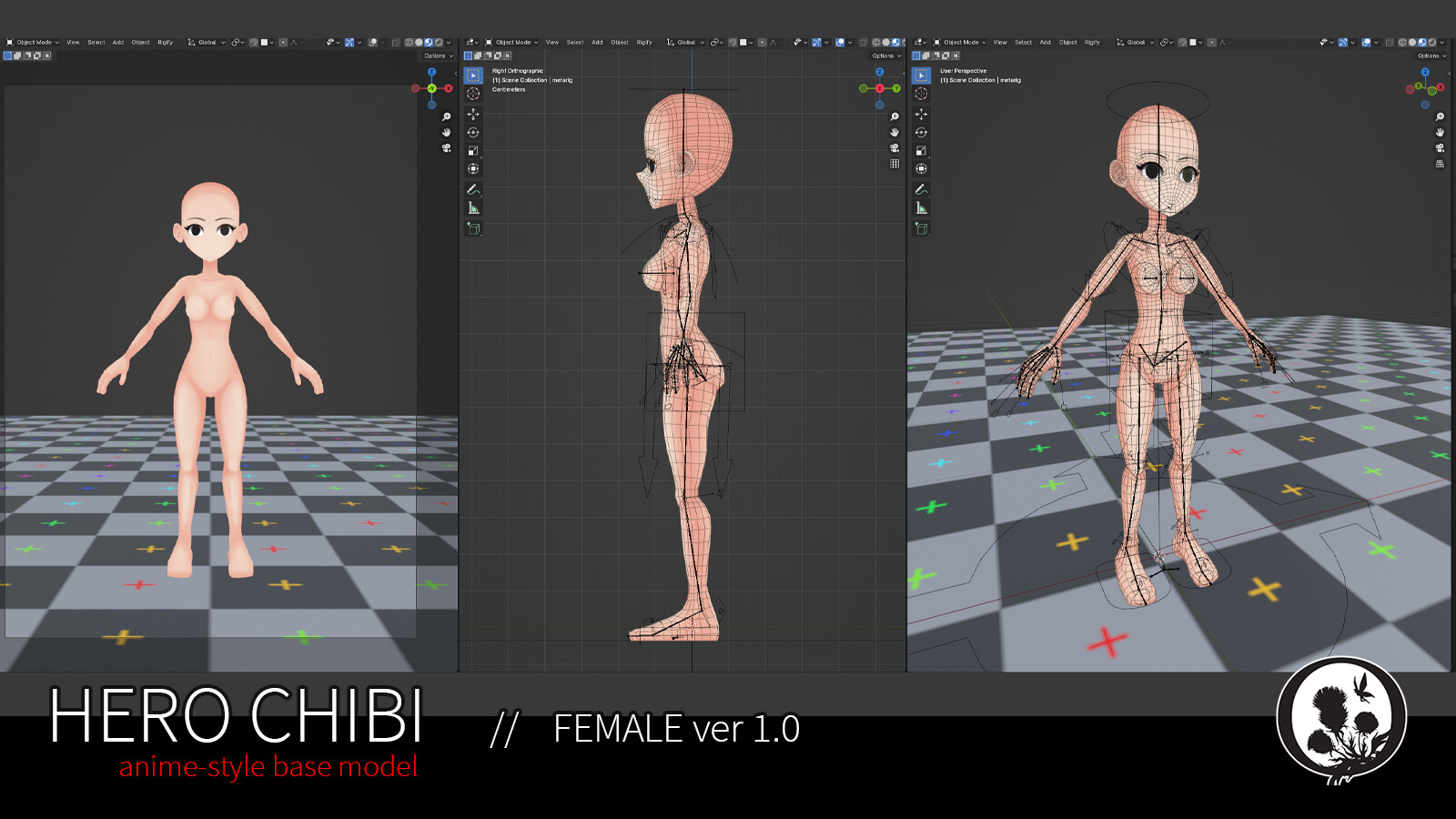Select the Cursor tool in right viewport

[921, 94]
